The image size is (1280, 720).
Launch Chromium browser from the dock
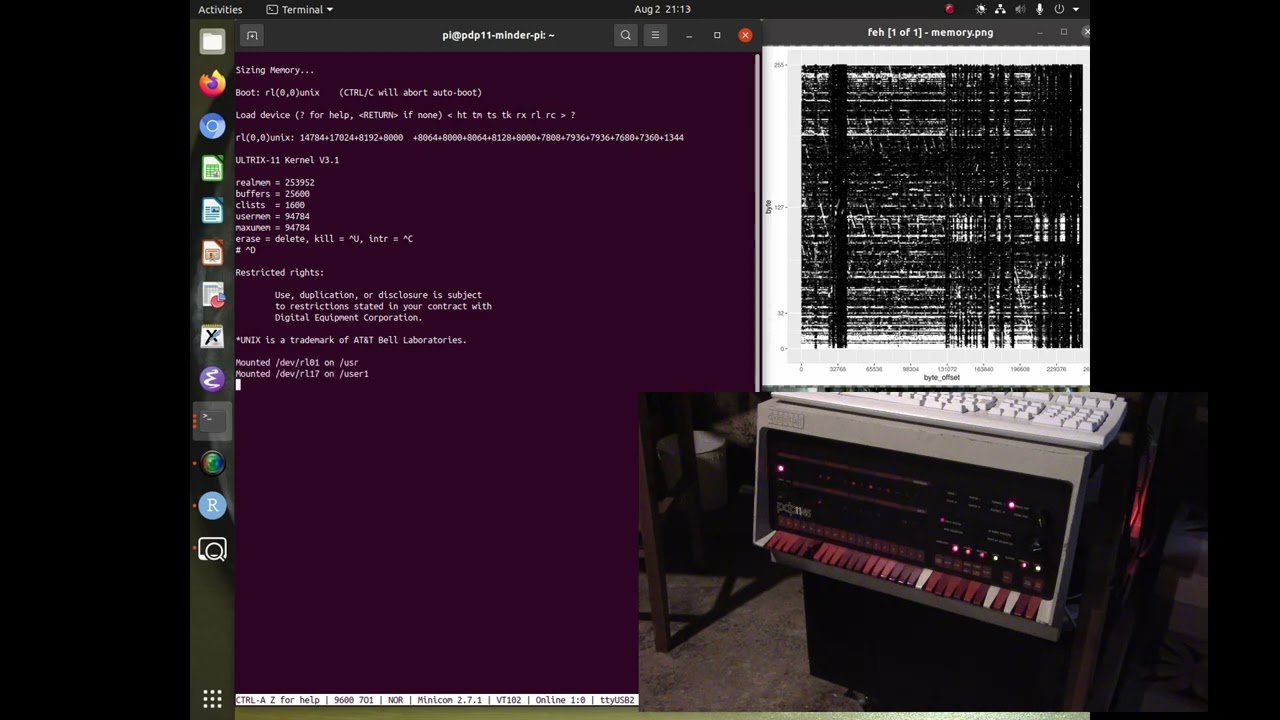[212, 126]
